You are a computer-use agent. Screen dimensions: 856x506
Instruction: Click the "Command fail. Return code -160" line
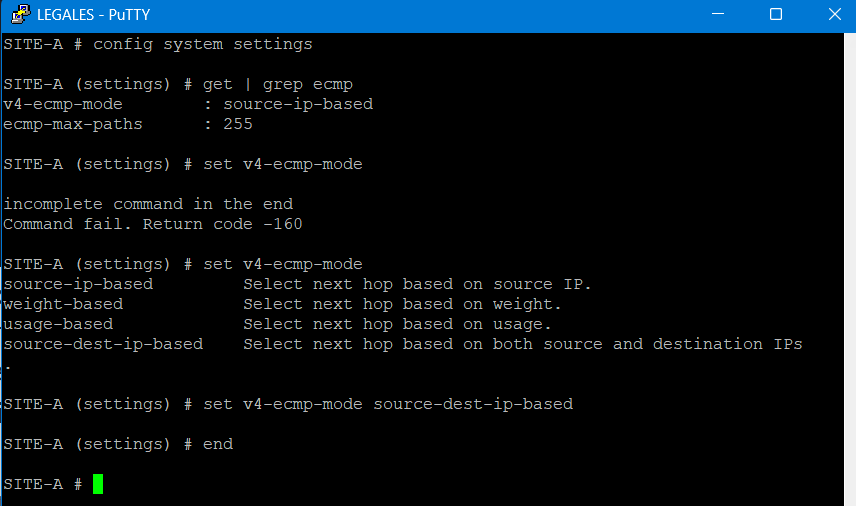point(152,224)
